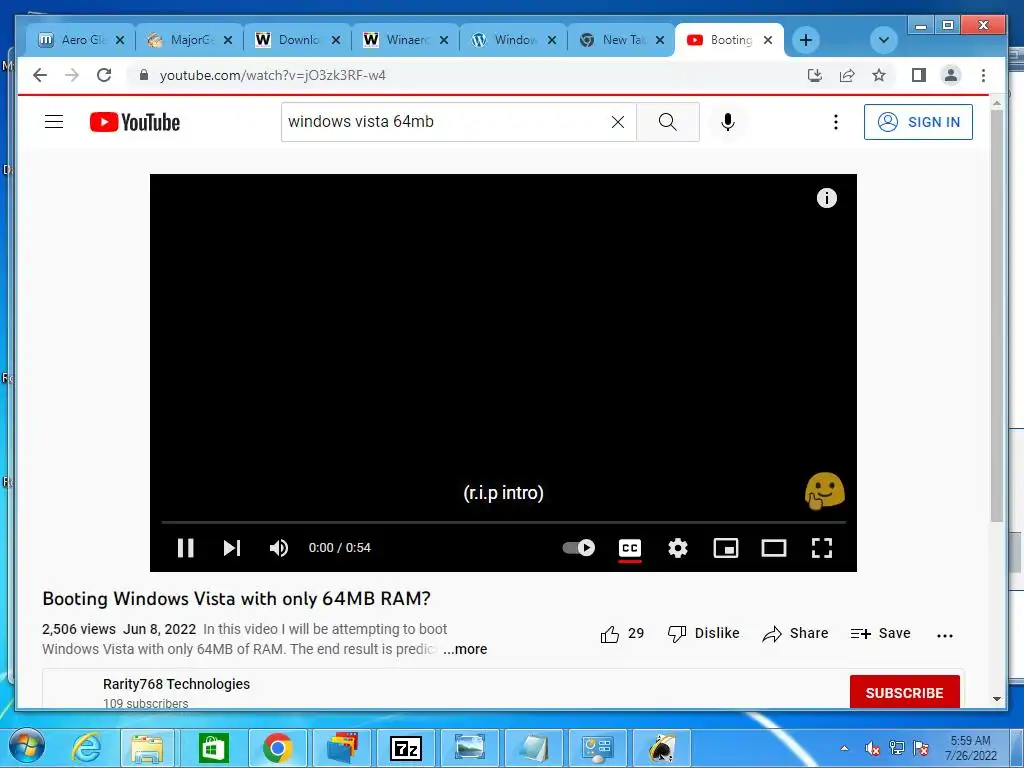Open Rarity768 Technologies channel
Screen dimensions: 1024x768
(x=176, y=684)
